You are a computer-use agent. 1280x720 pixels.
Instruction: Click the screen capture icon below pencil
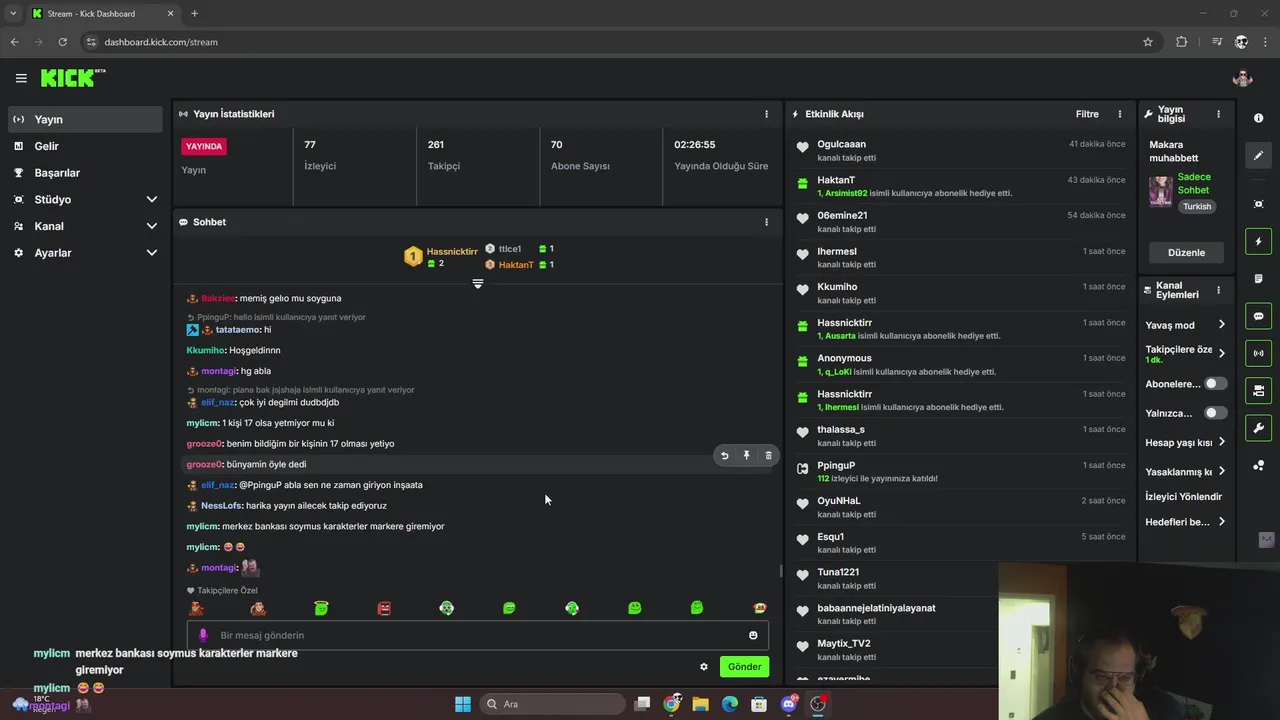click(1258, 204)
